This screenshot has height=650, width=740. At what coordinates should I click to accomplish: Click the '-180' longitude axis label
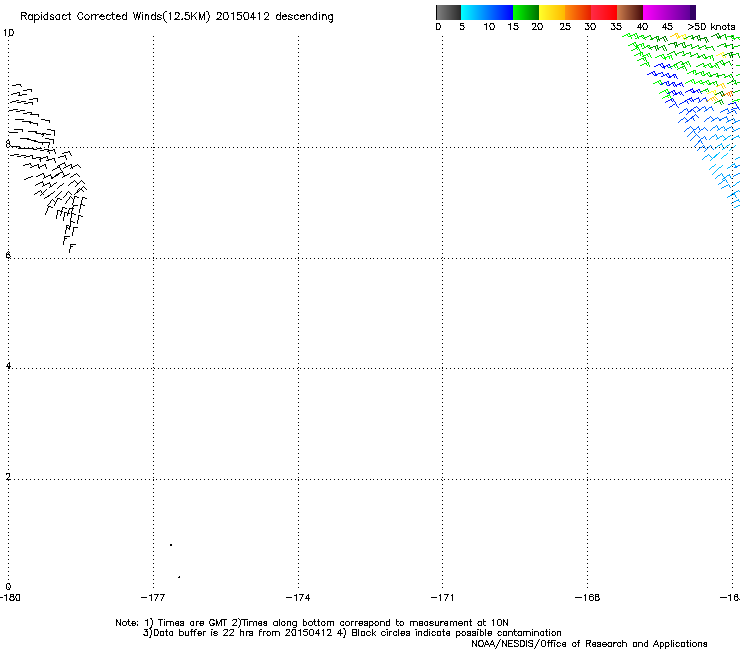[x=10, y=598]
